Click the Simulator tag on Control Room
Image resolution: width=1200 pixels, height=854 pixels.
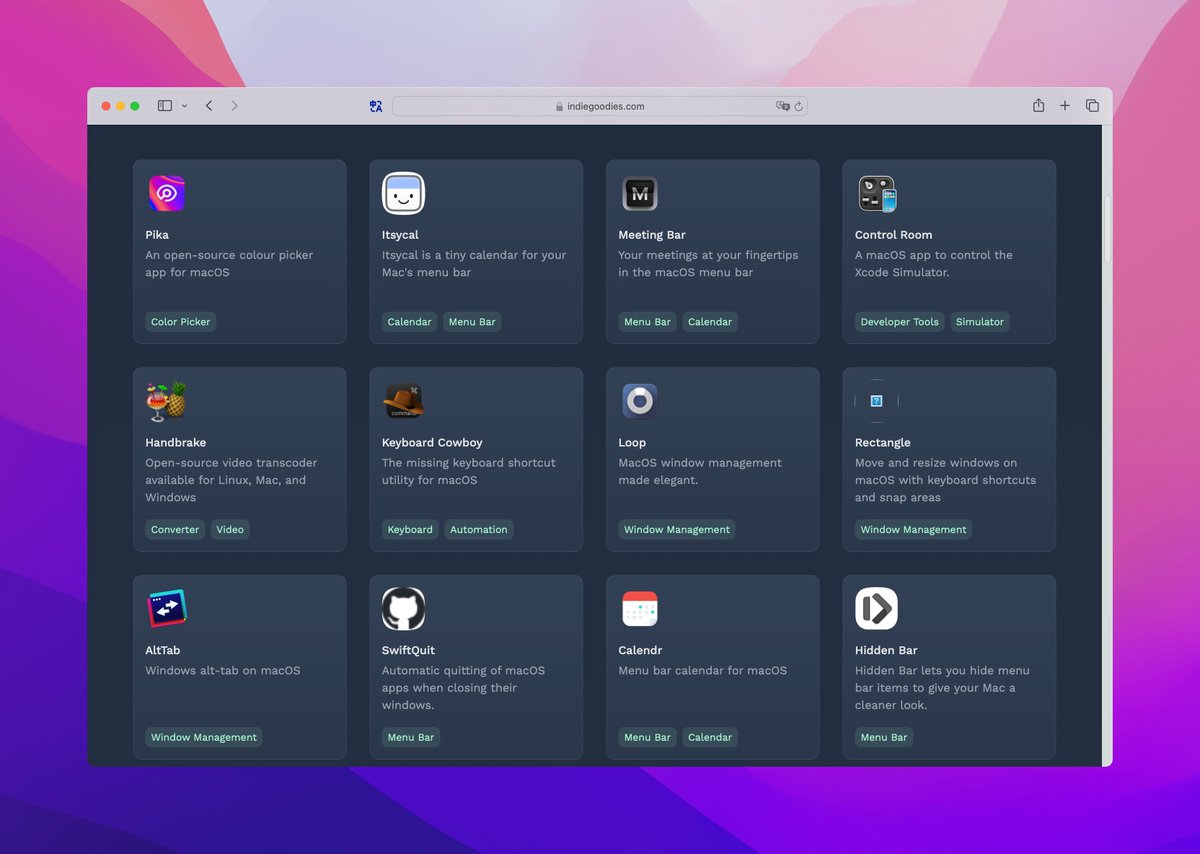click(980, 322)
